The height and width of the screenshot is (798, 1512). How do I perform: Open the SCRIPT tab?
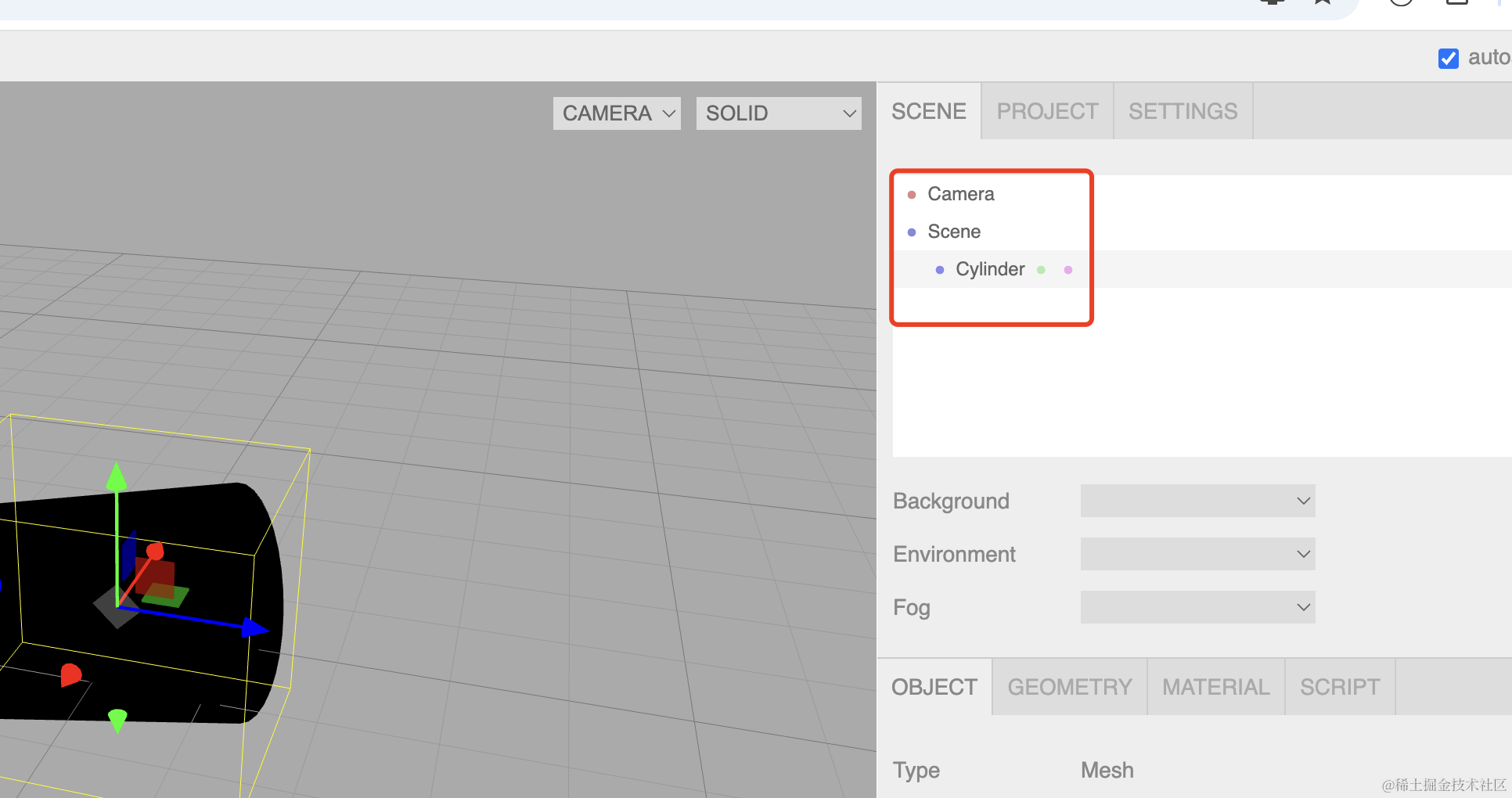click(1340, 687)
